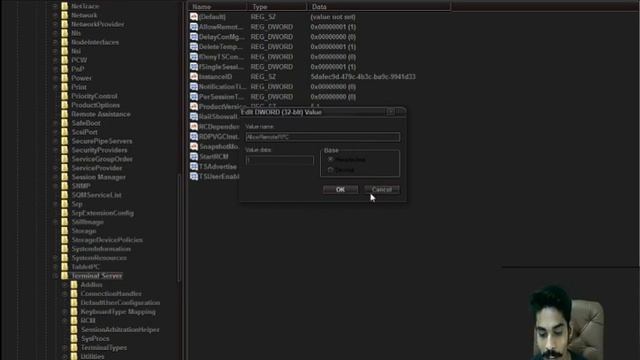Cancel the Edit DWORD dialog

pos(382,189)
